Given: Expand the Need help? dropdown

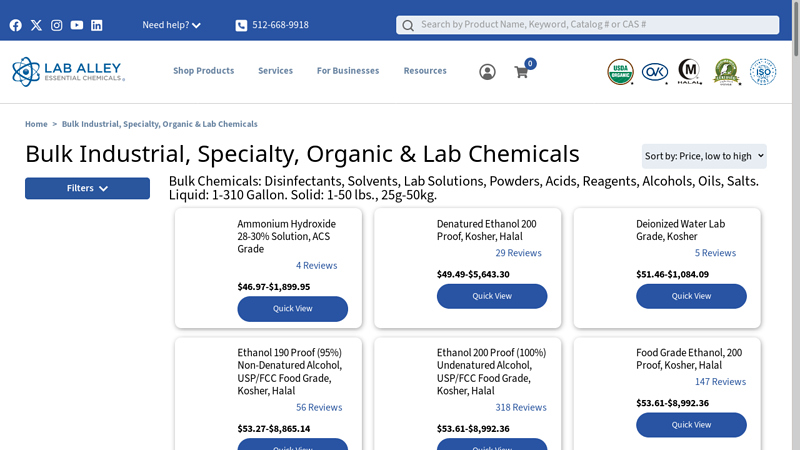Looking at the screenshot, I should (x=171, y=25).
